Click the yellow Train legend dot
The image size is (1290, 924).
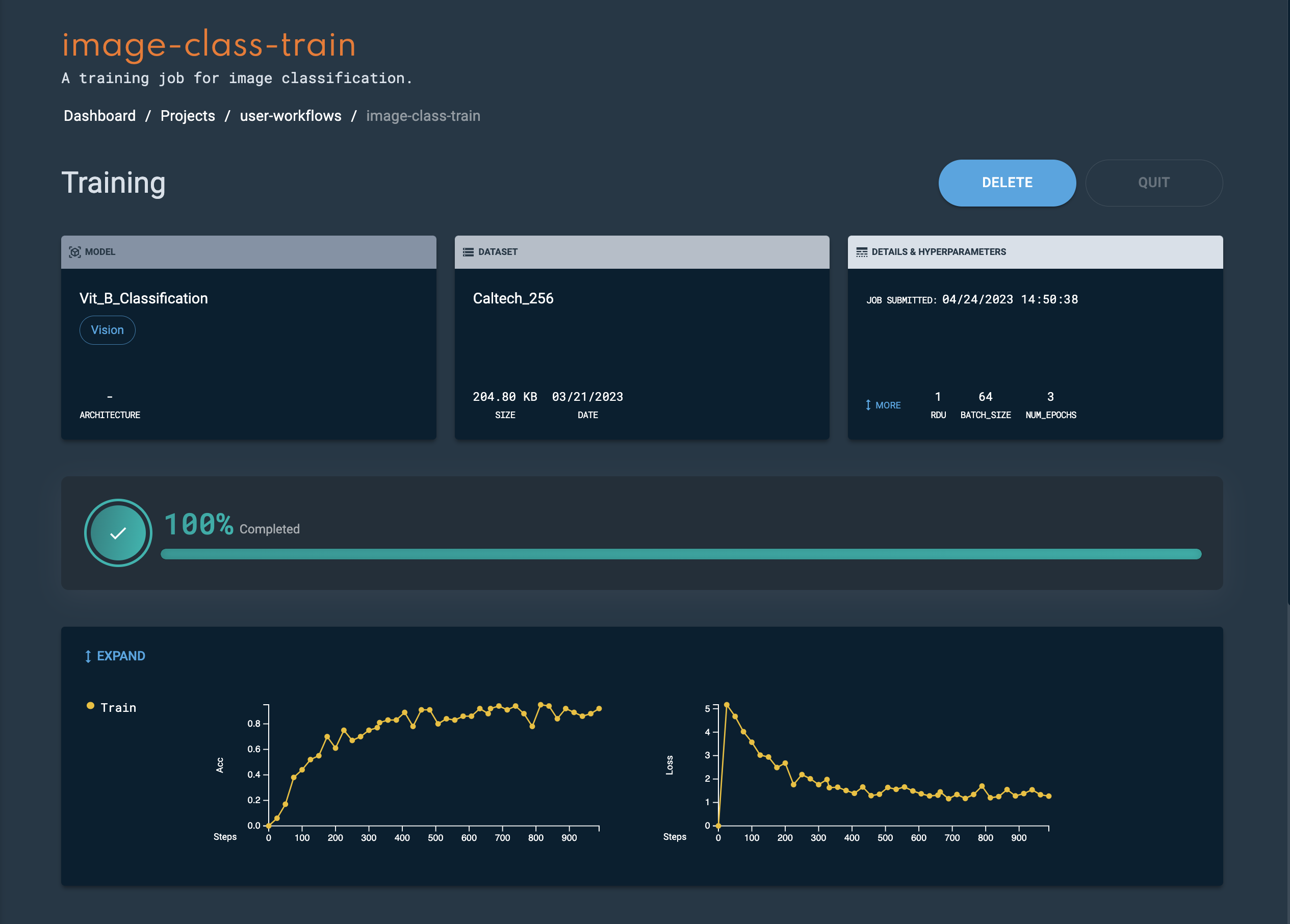[90, 706]
